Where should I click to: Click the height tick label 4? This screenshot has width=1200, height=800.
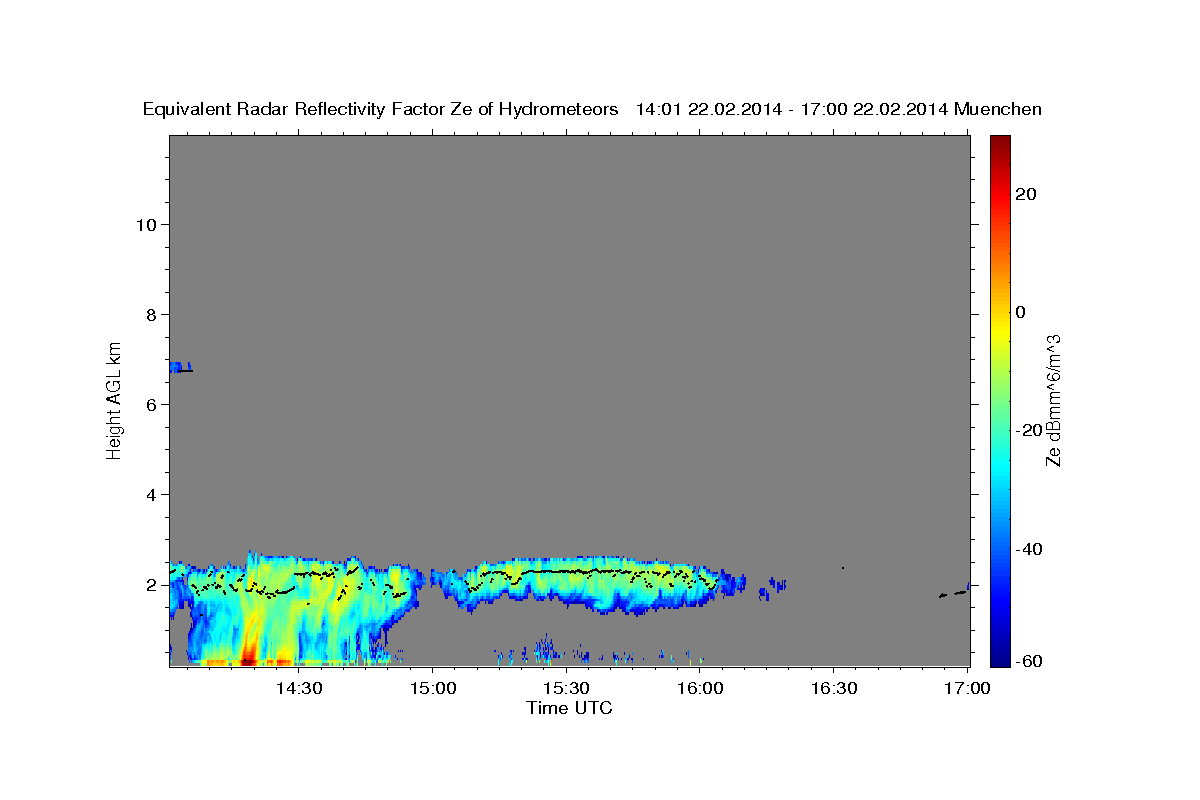pyautogui.click(x=152, y=494)
